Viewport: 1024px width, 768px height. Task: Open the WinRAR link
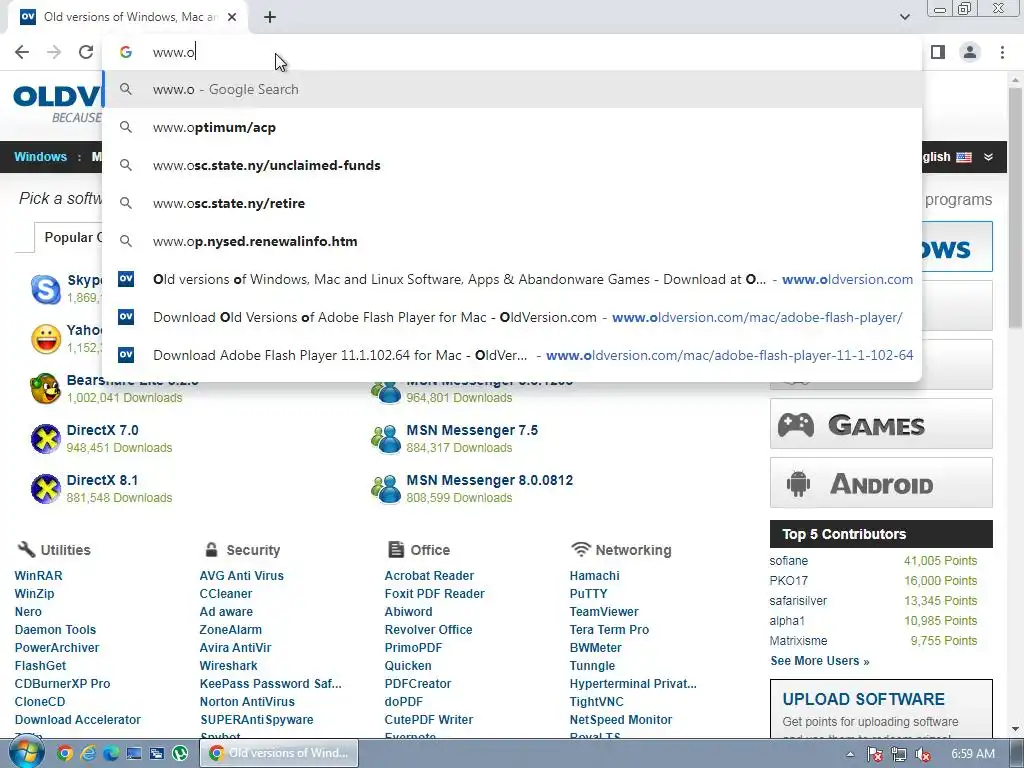pyautogui.click(x=39, y=576)
